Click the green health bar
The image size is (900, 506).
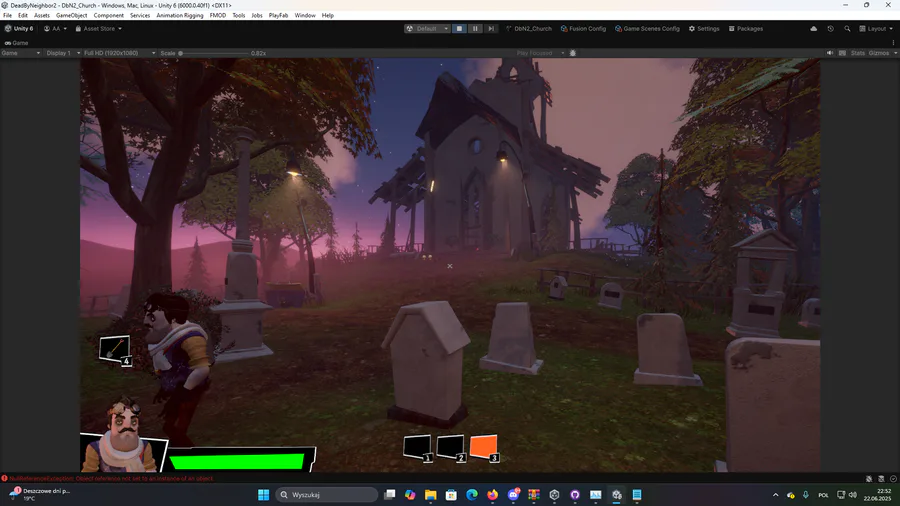coord(236,461)
